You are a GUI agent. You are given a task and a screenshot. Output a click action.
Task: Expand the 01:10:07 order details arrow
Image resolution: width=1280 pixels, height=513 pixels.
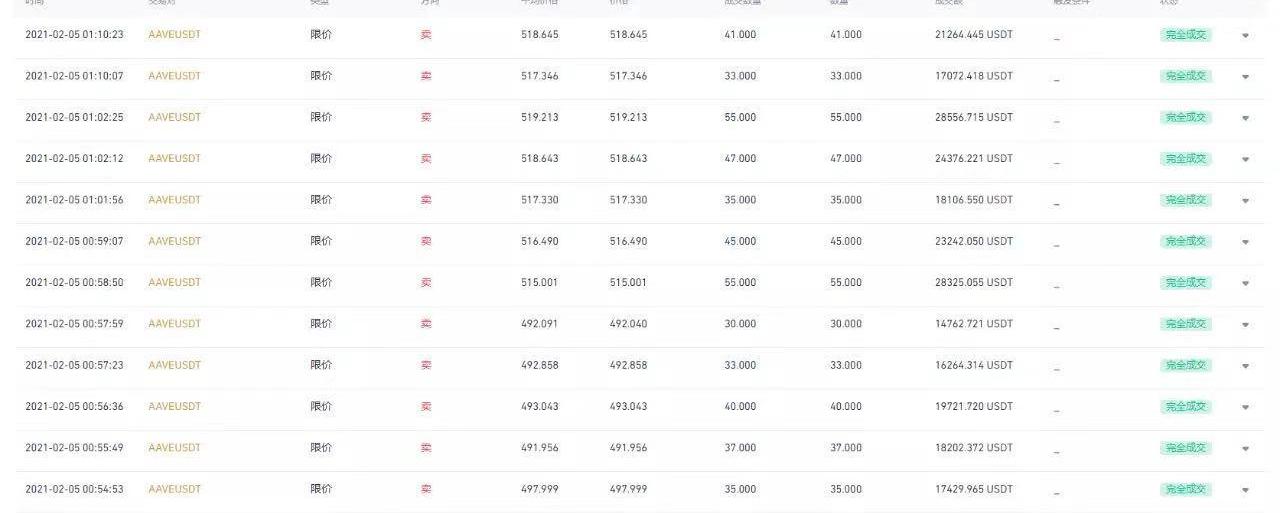point(1245,77)
